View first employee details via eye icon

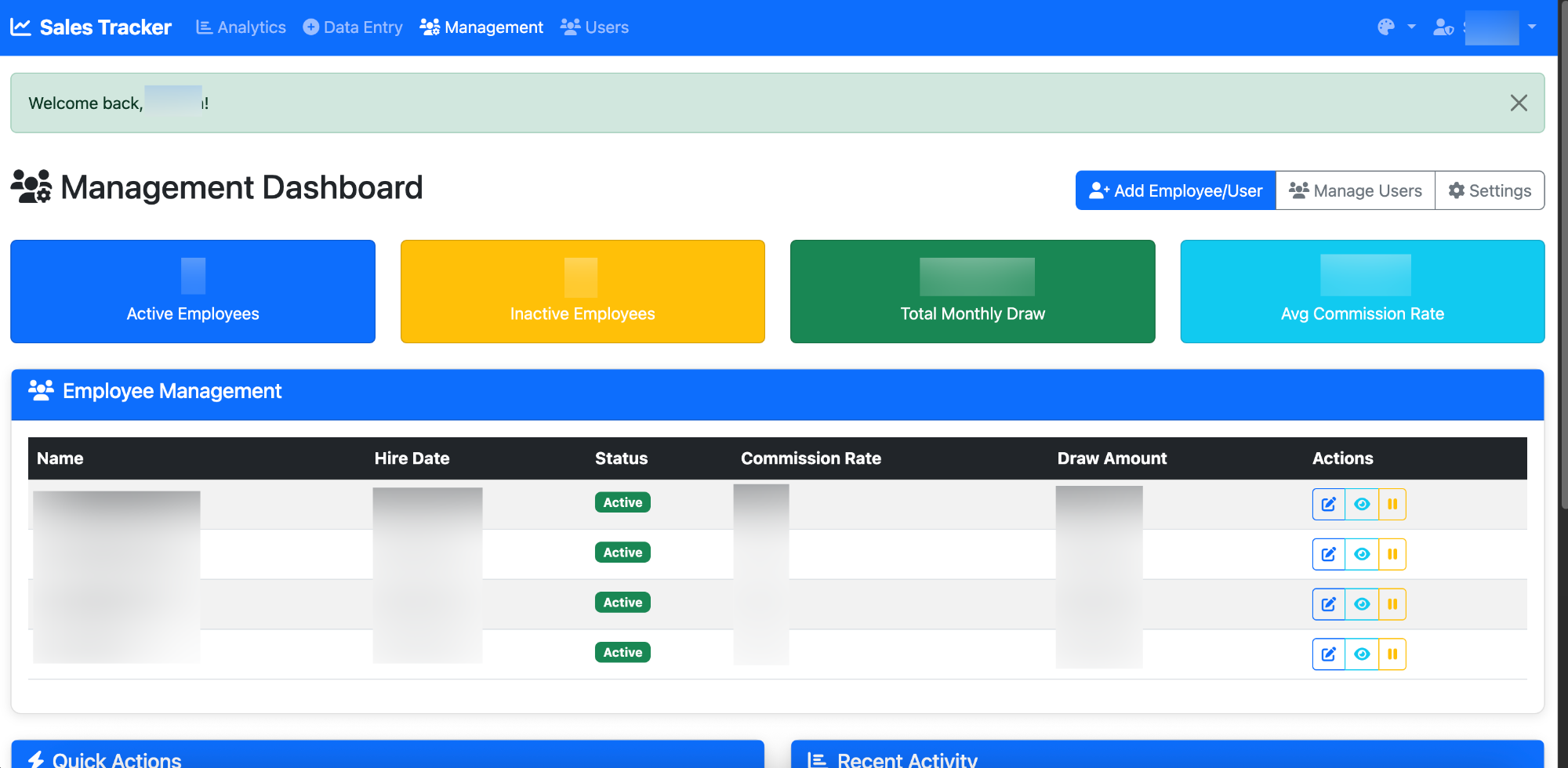1362,504
